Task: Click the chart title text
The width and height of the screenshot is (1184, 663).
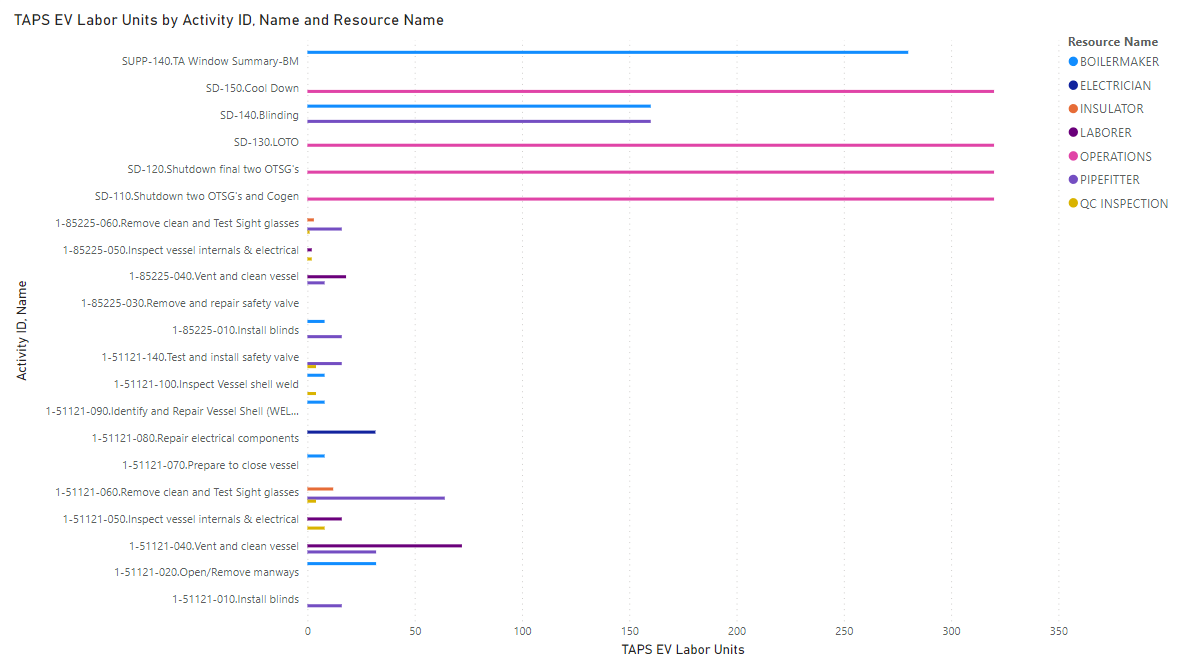Action: [229, 20]
